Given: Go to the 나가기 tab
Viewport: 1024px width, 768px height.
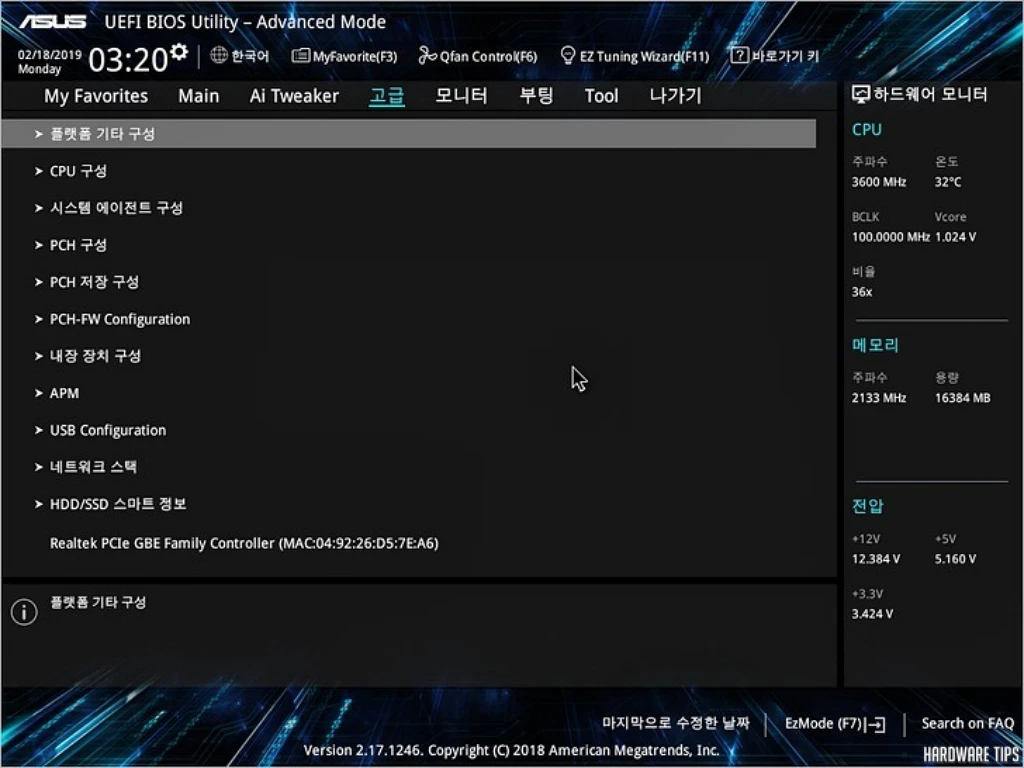Looking at the screenshot, I should (x=675, y=96).
